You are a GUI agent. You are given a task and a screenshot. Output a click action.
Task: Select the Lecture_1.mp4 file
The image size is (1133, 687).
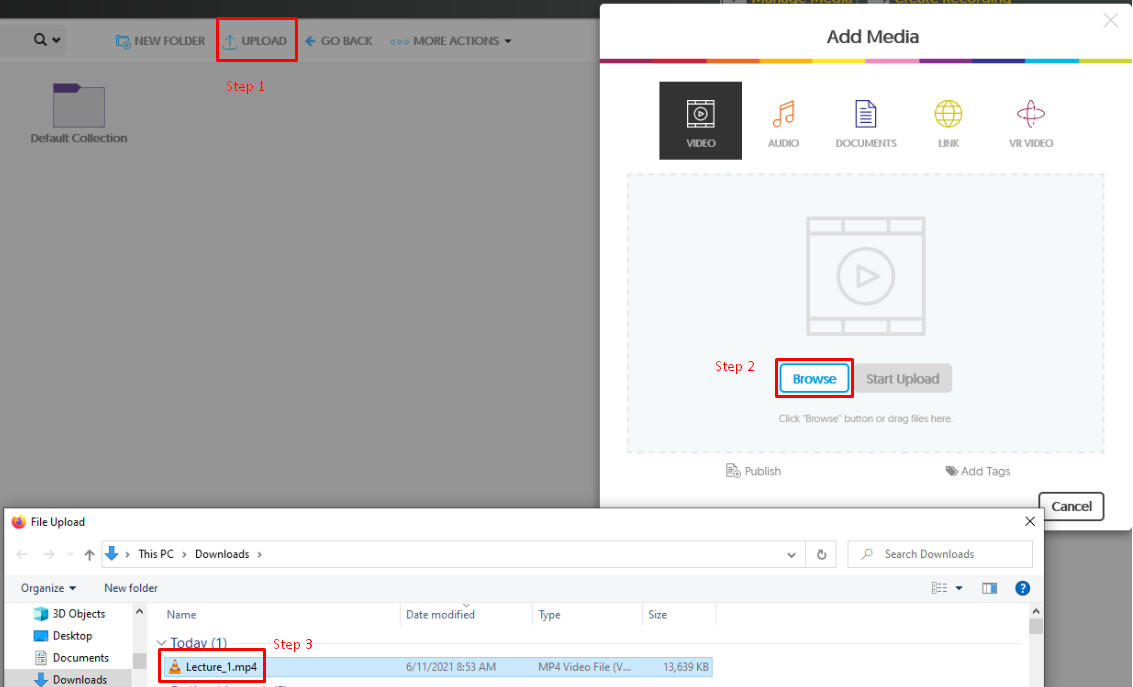click(220, 667)
